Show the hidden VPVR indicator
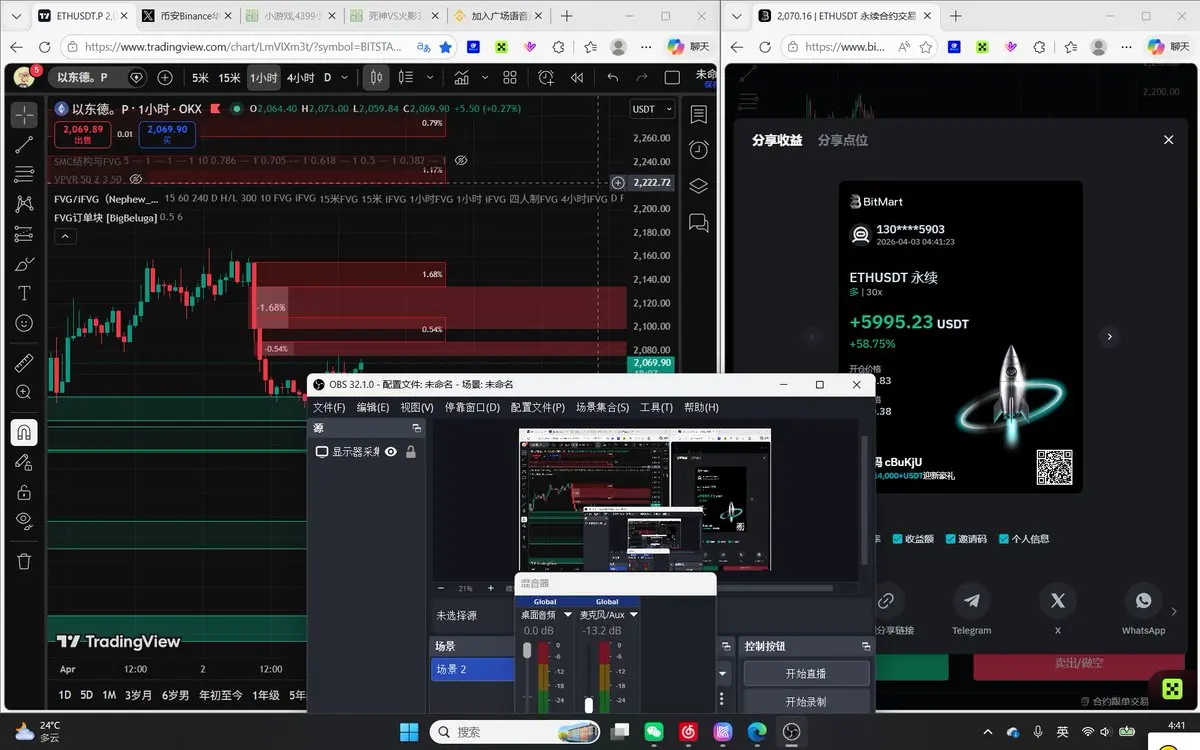1200x750 pixels. point(136,179)
